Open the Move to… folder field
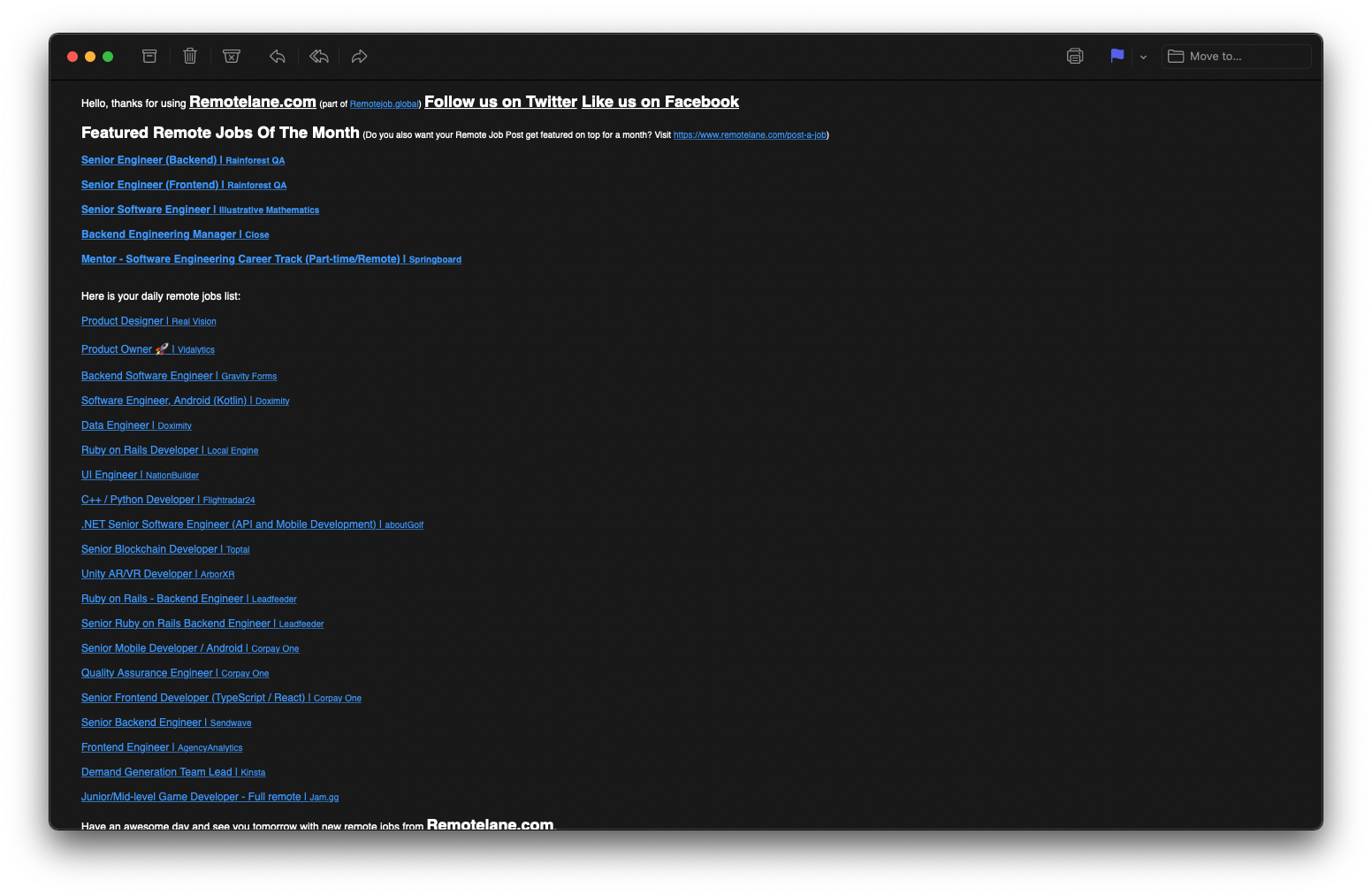This screenshot has height=895, width=1372. [x=1236, y=57]
